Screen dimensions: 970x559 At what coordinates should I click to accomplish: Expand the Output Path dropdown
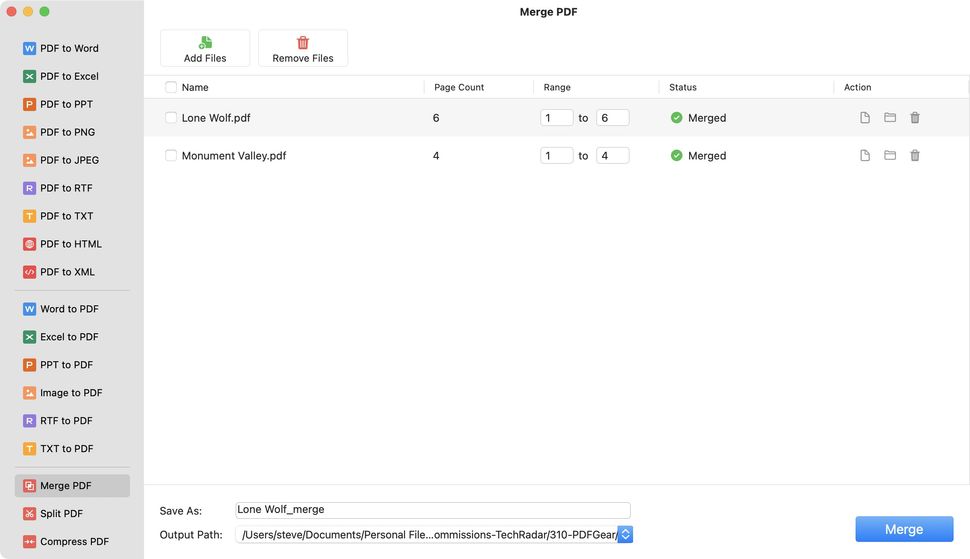click(625, 535)
